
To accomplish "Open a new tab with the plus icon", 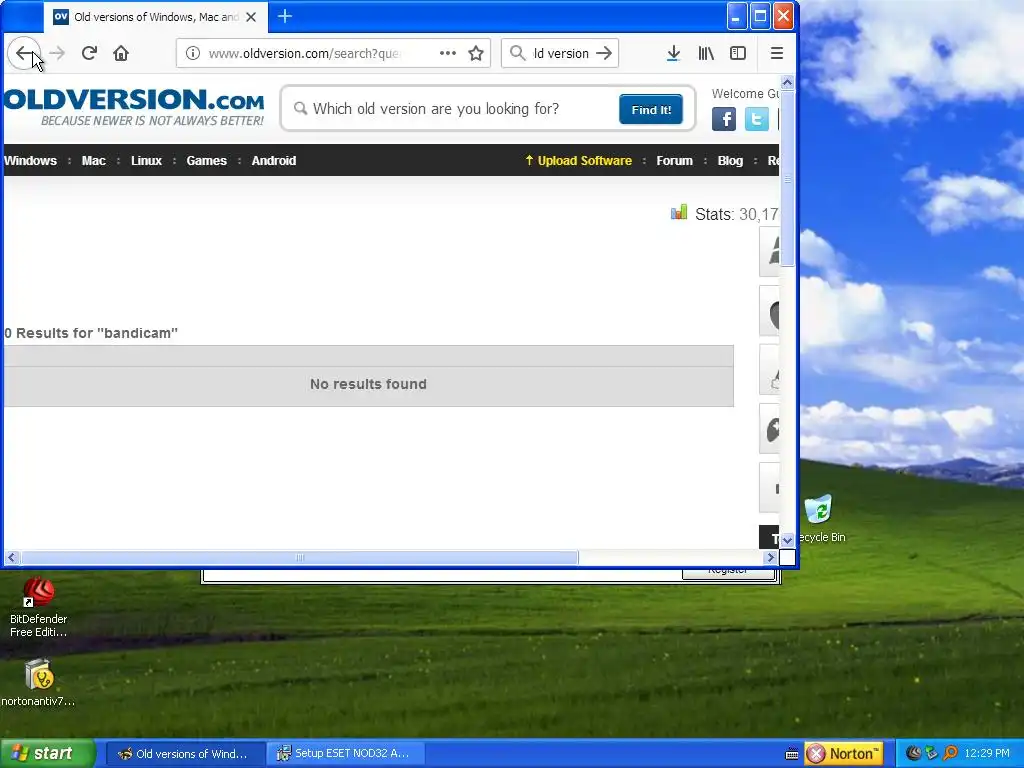I will coord(285,16).
